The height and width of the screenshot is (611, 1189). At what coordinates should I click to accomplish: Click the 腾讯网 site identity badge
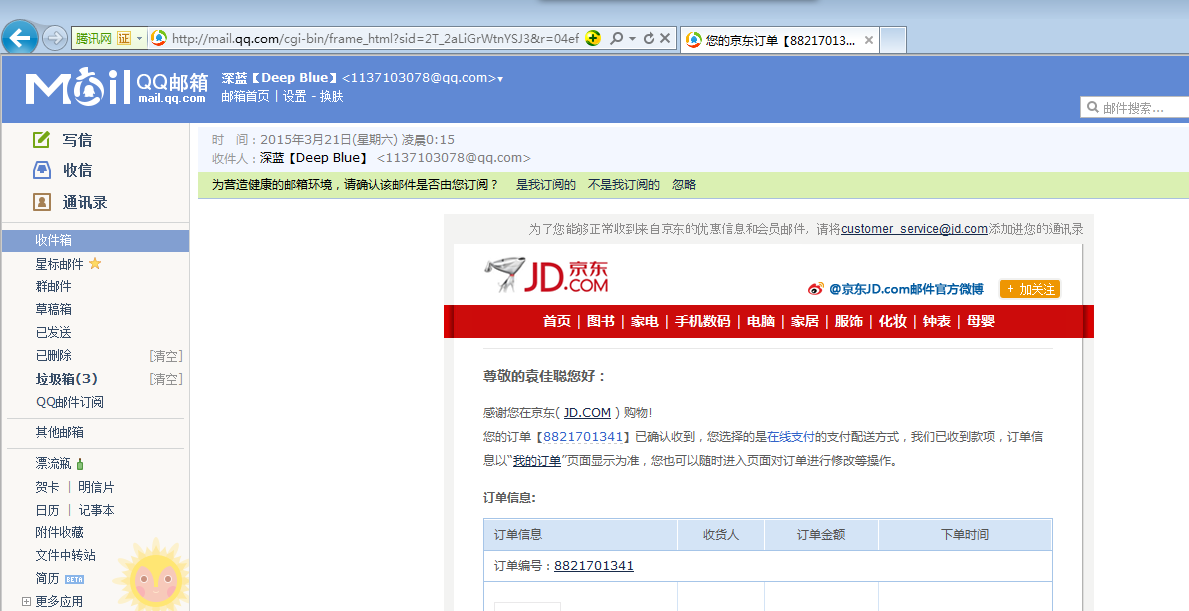point(102,38)
